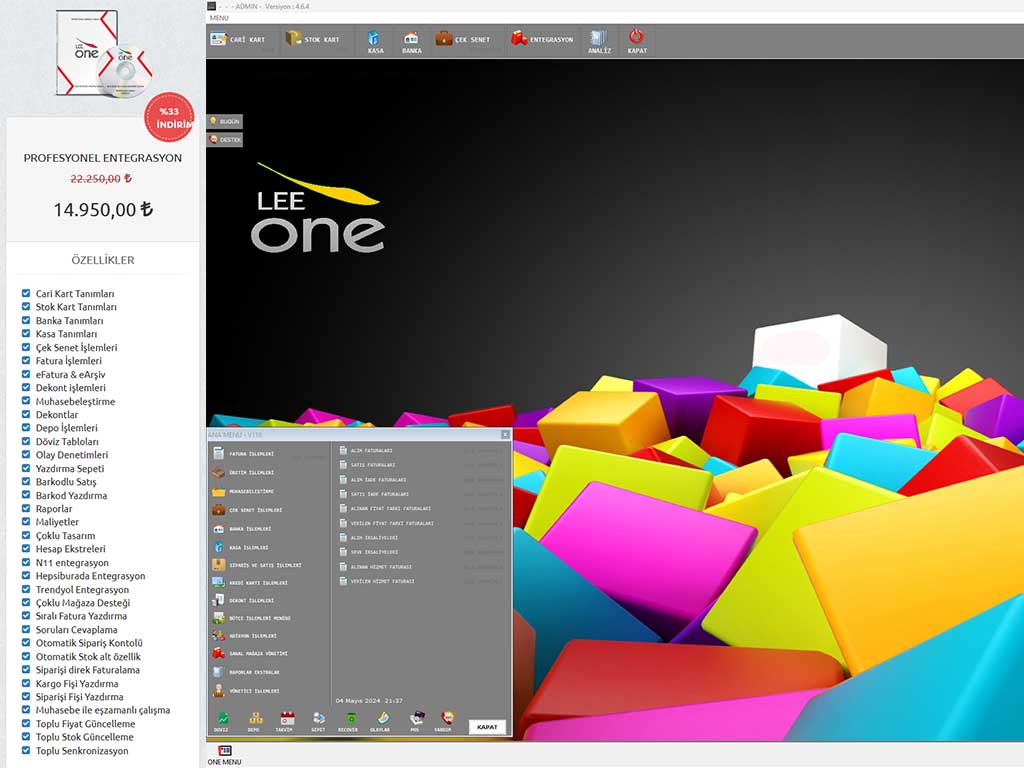The height and width of the screenshot is (768, 1024).
Task: Open the POS icon in Ana Menu
Action: pyautogui.click(x=416, y=722)
